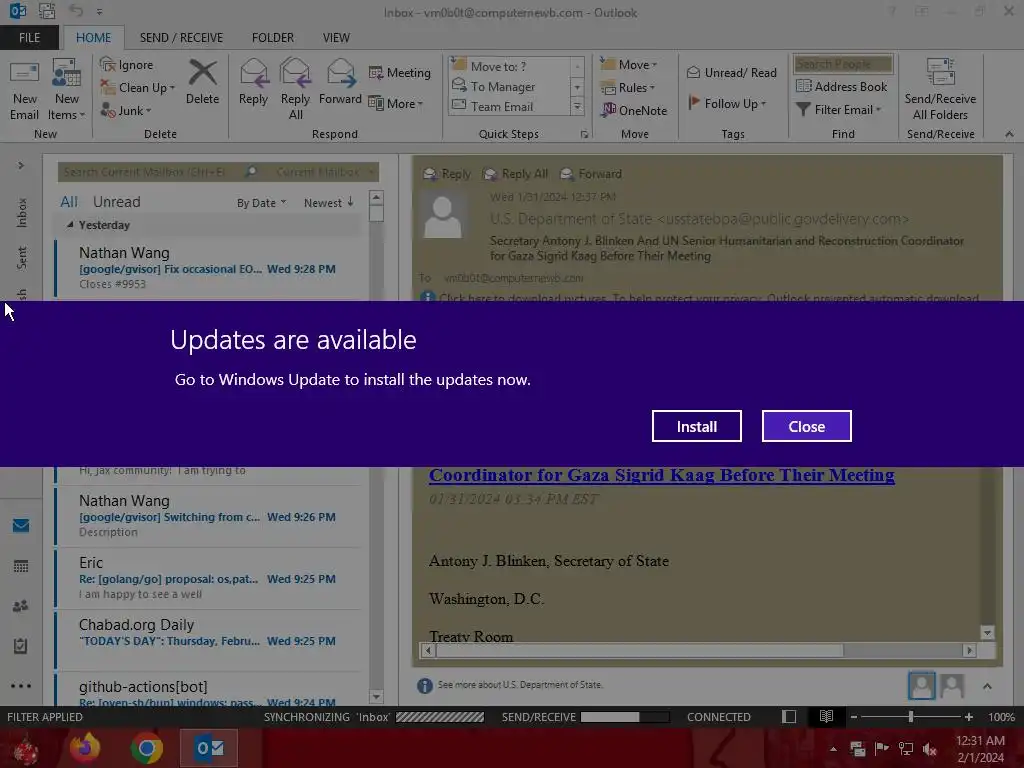Open the Address Book
This screenshot has width=1024, height=768.
tap(842, 86)
